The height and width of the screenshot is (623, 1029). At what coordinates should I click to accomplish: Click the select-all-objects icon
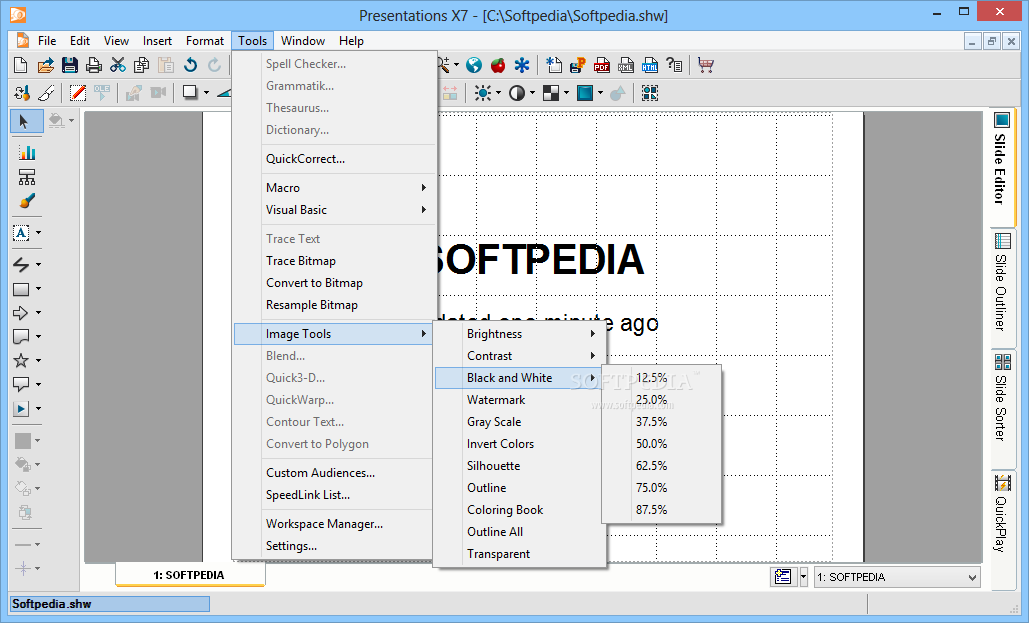650,93
